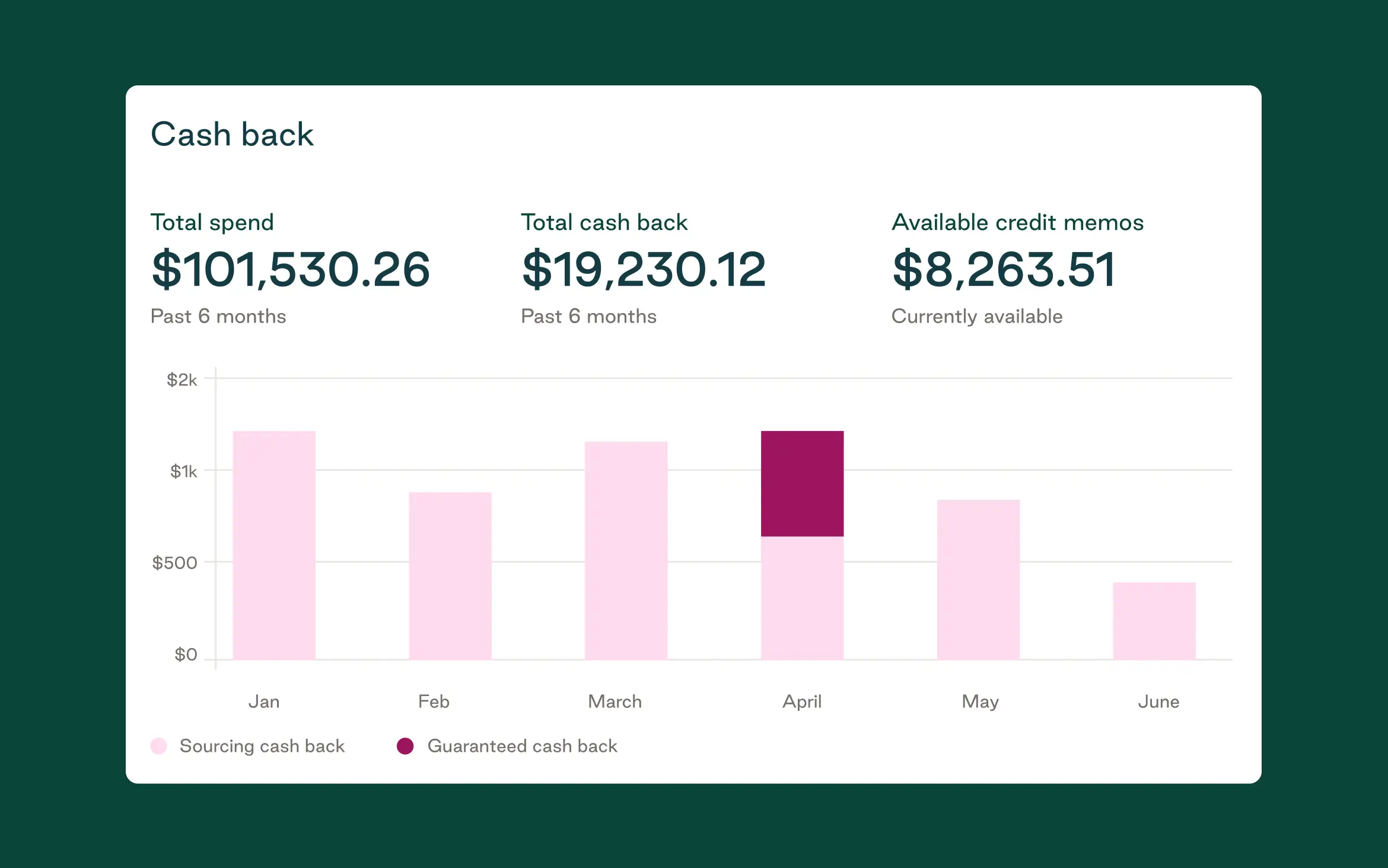The height and width of the screenshot is (868, 1388).
Task: Toggle the Sourcing cash back legend label
Action: (262, 746)
